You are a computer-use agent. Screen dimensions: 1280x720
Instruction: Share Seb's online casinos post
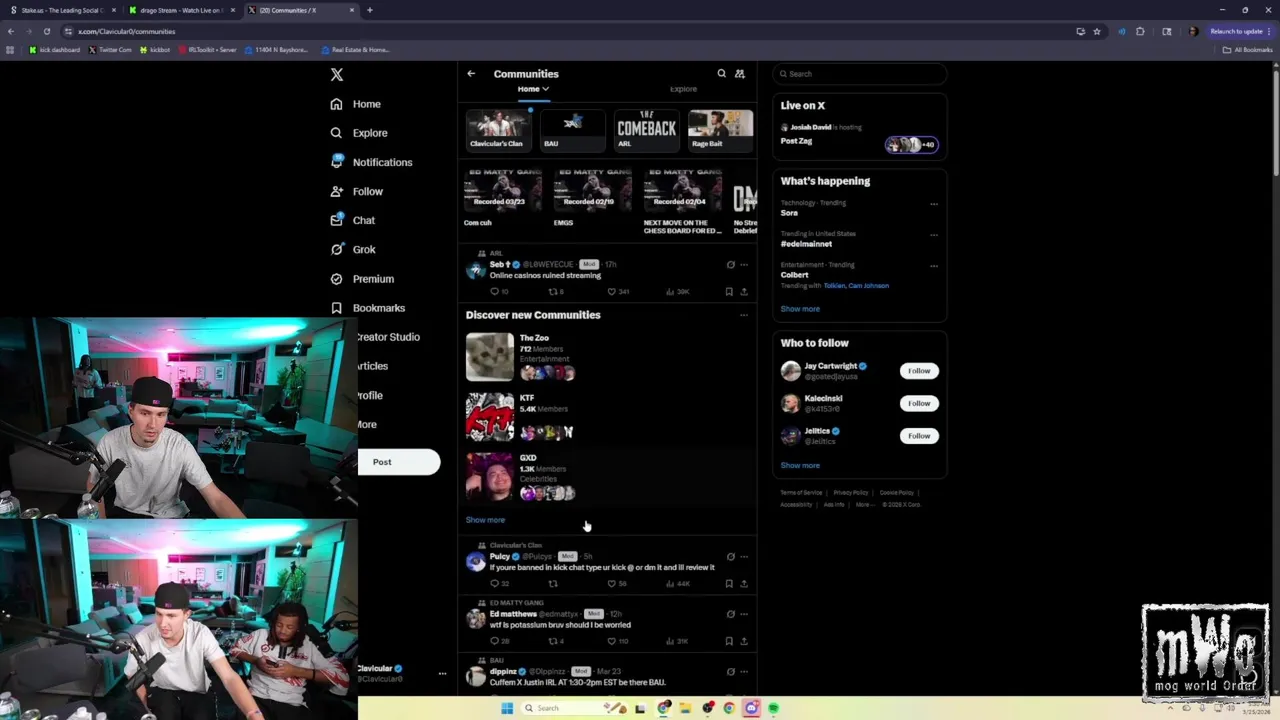coord(743,291)
